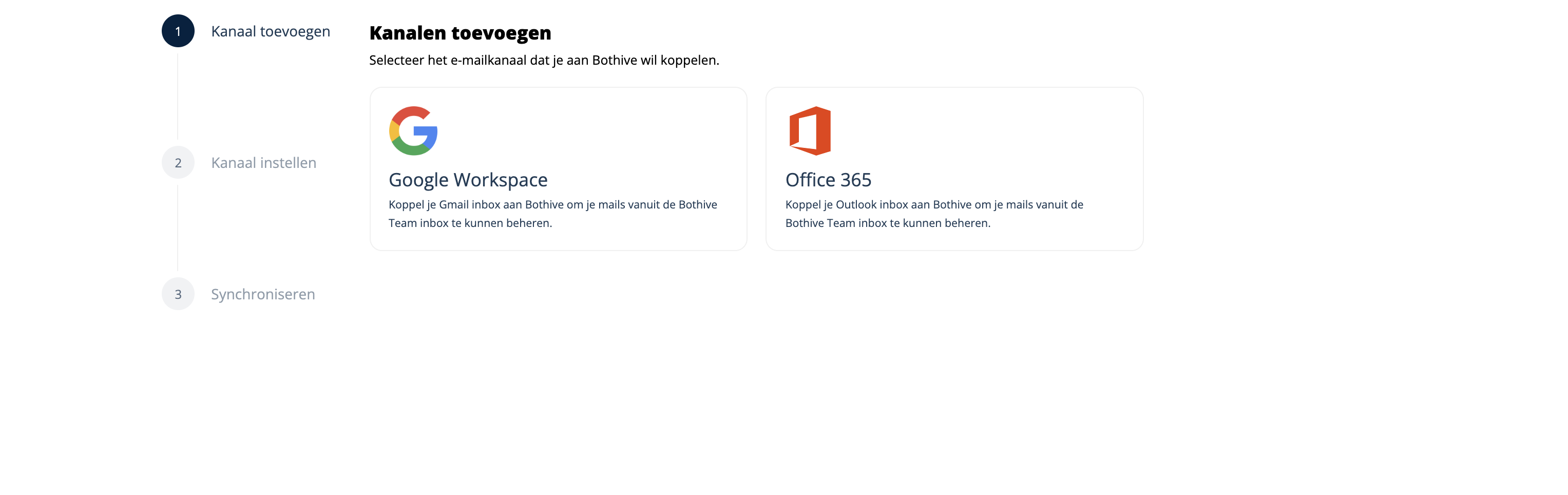The width and height of the screenshot is (1568, 495).
Task: Click the Google "G" logo icon
Action: coord(413,131)
